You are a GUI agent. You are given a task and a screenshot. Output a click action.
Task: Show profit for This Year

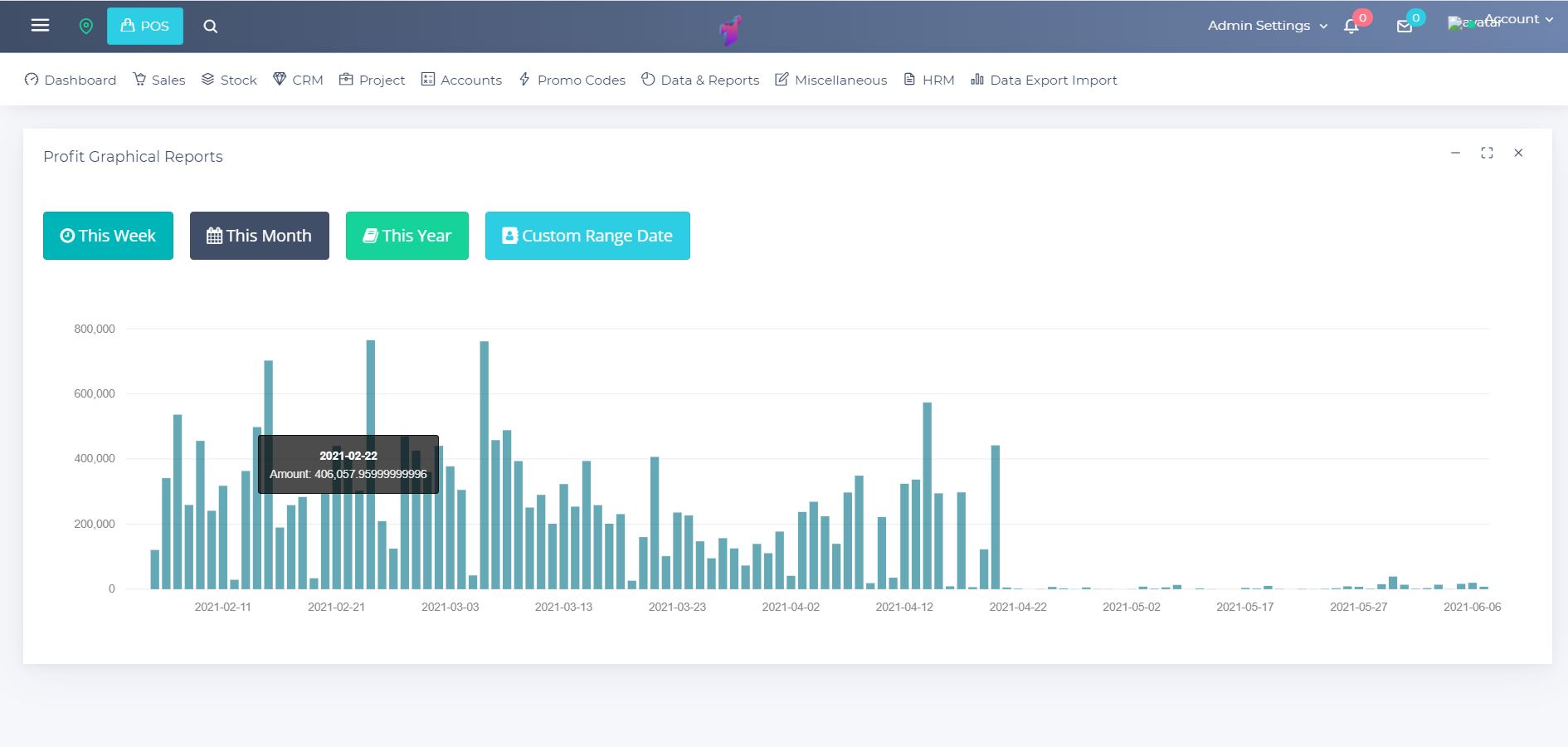tap(407, 236)
